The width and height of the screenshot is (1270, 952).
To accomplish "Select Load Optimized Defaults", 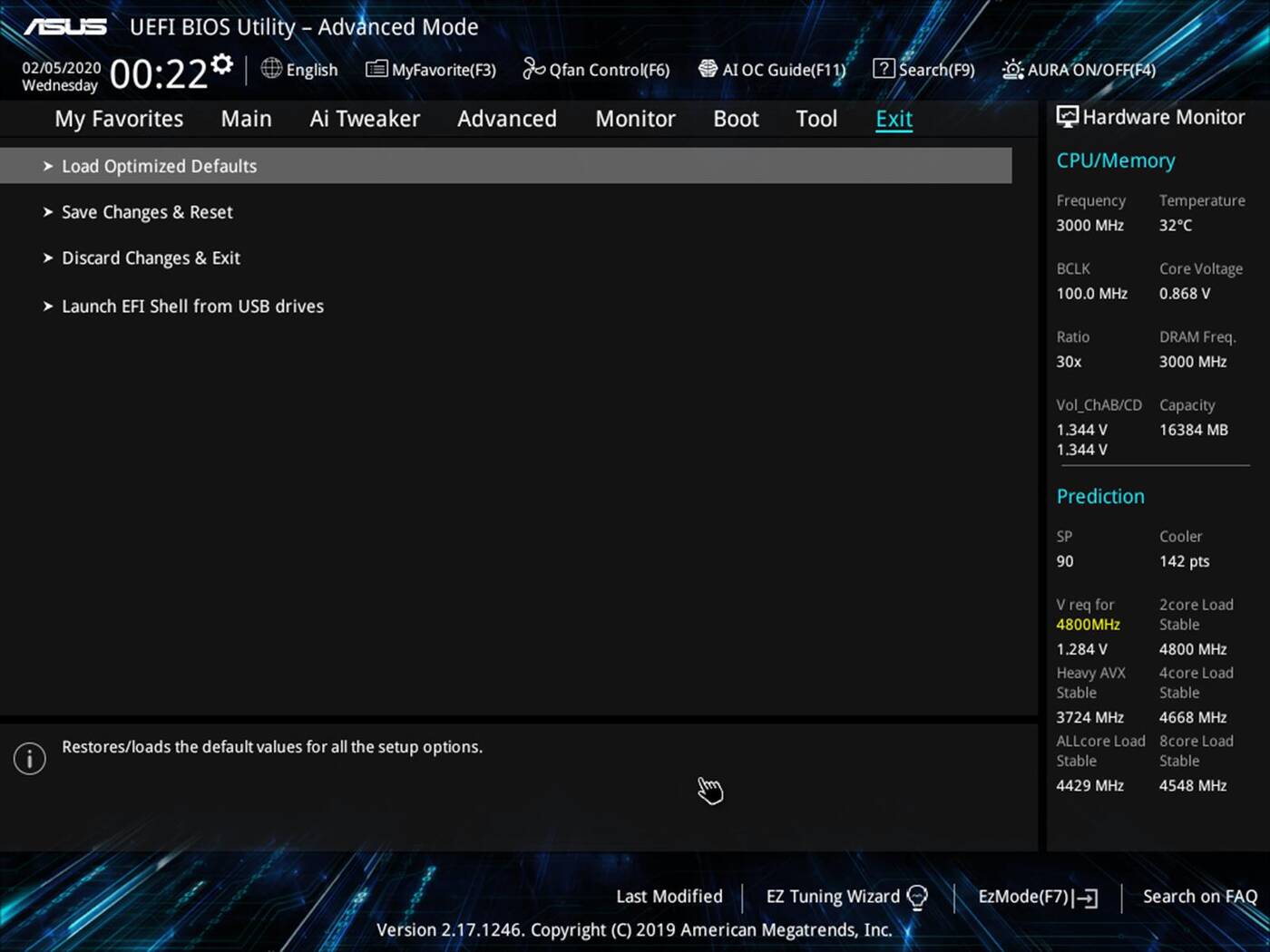I will pos(159,166).
